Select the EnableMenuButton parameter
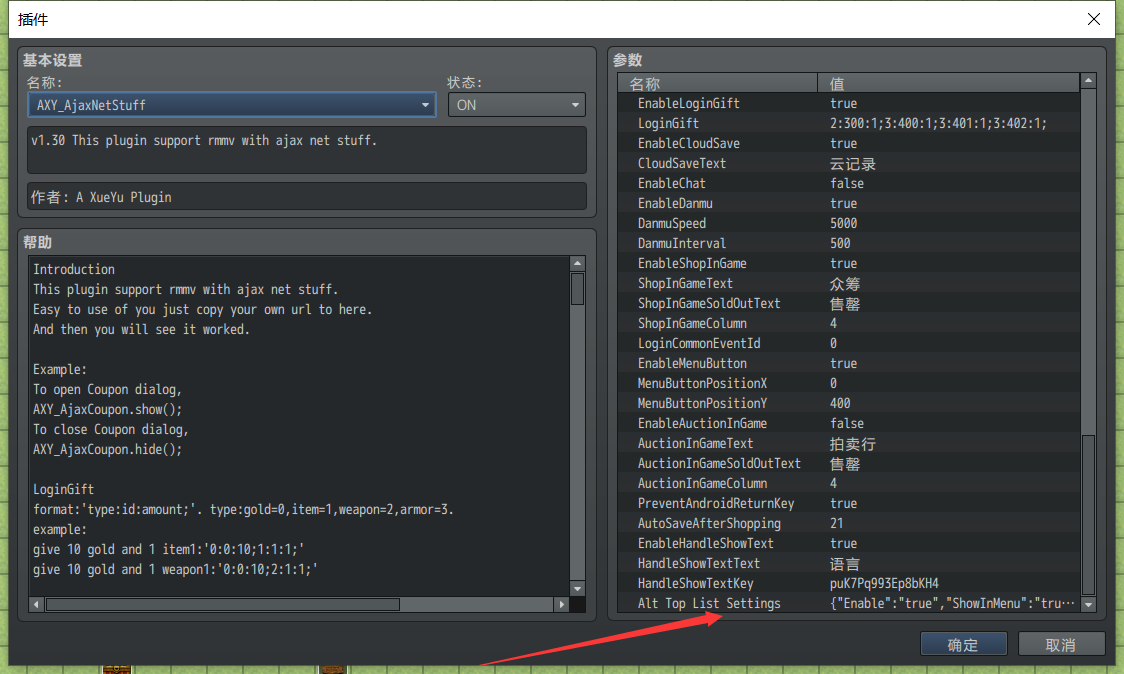Screen dimensions: 1124x674 pyautogui.click(x=849, y=364)
